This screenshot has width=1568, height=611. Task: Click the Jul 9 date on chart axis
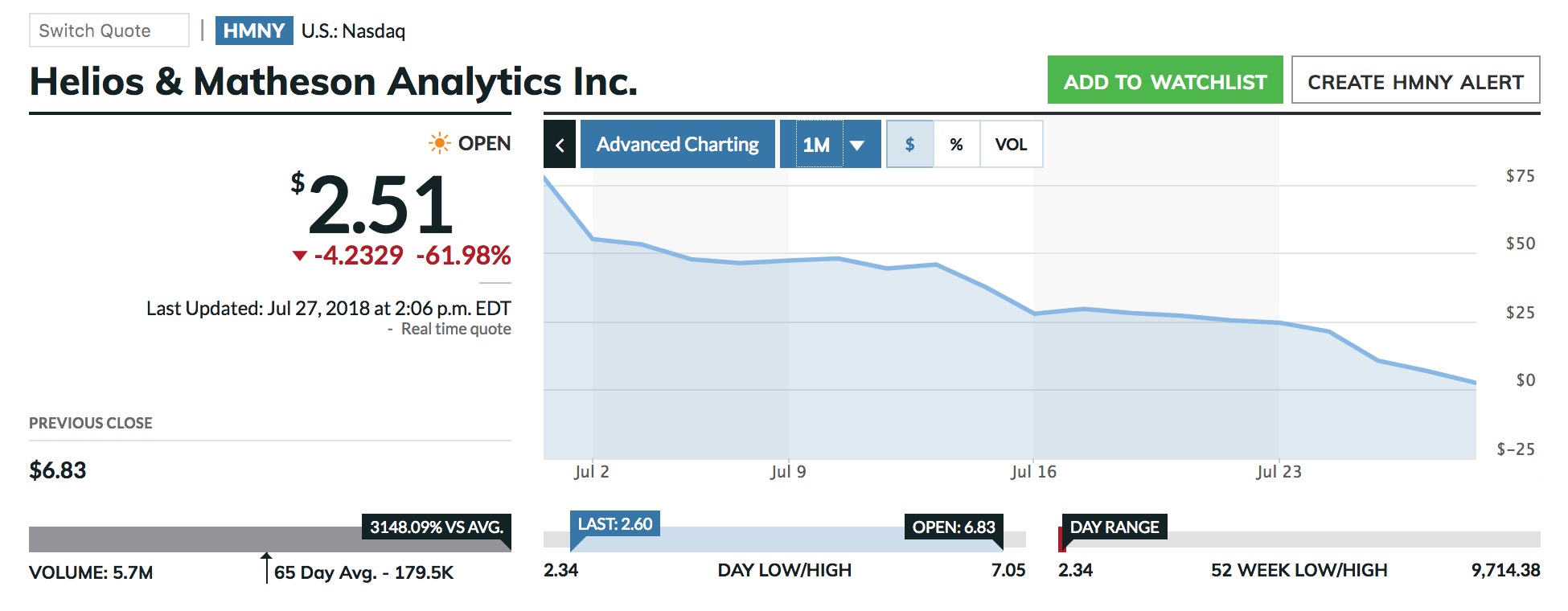coord(788,472)
